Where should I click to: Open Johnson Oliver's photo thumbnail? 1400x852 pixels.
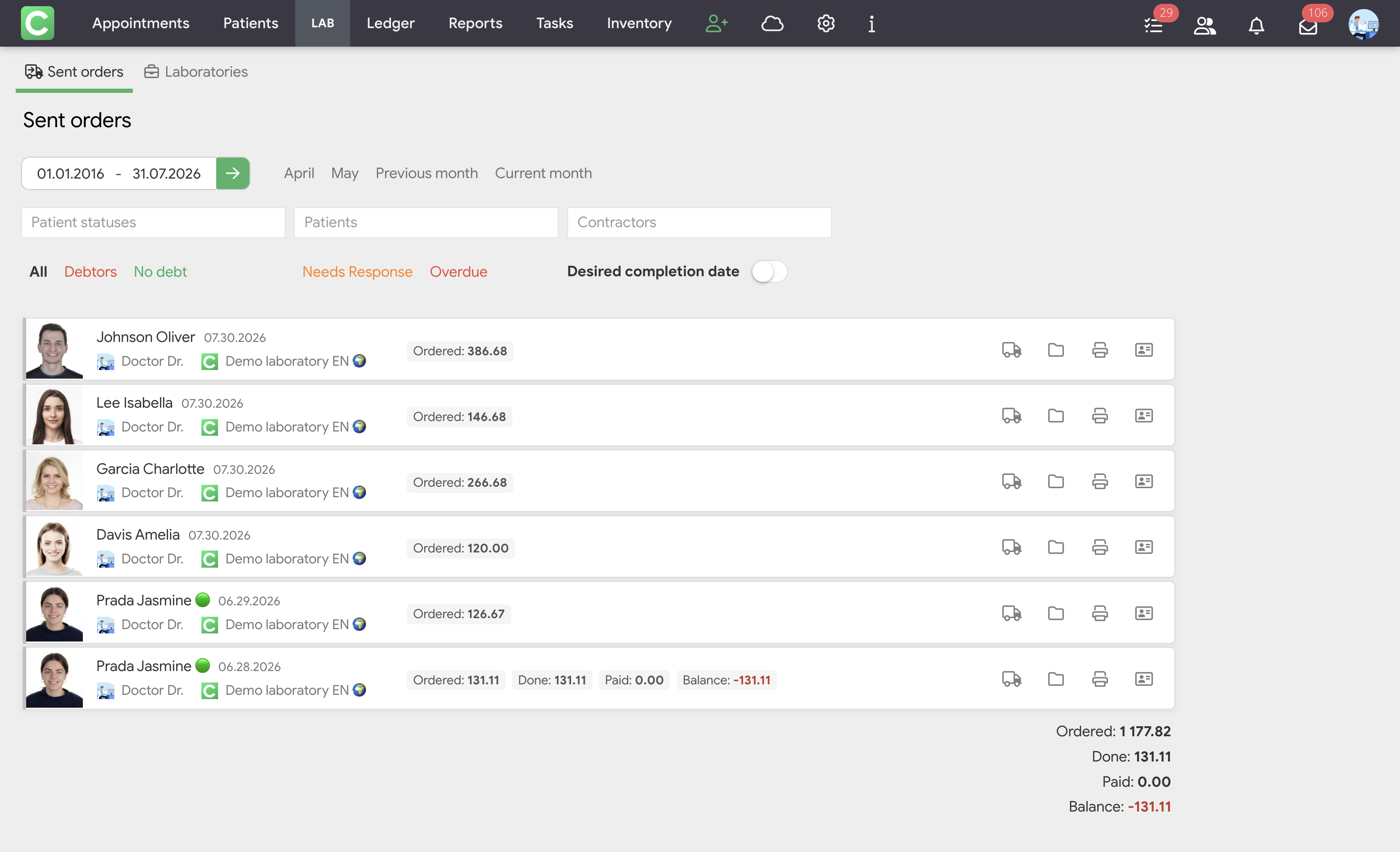pyautogui.click(x=54, y=350)
